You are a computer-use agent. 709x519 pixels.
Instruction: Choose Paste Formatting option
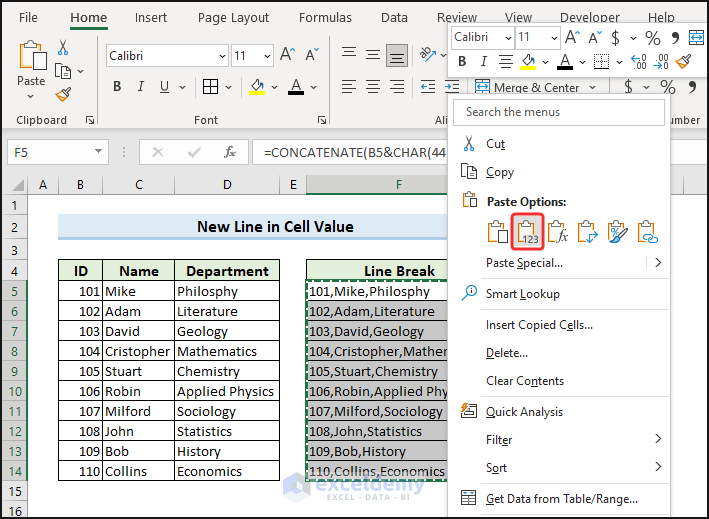[x=618, y=232]
